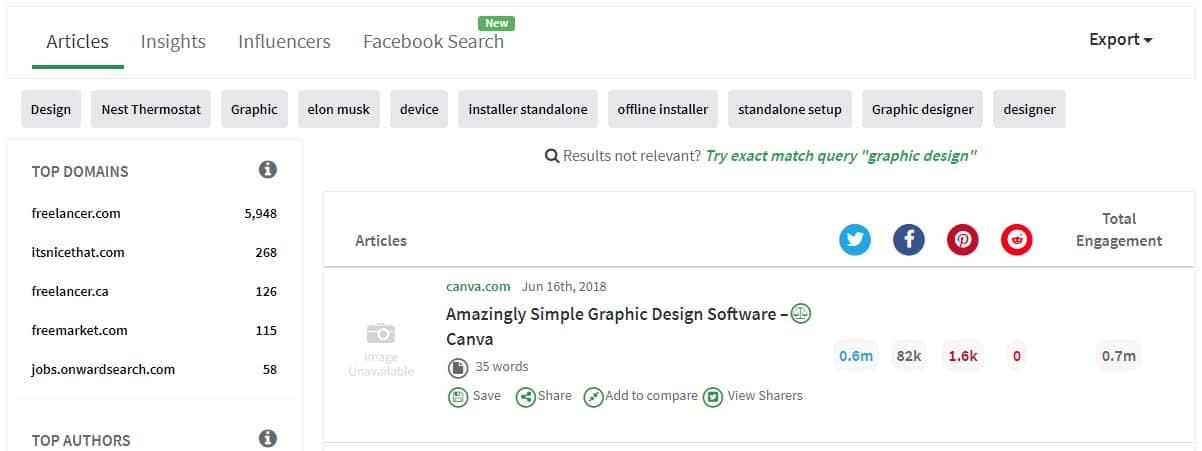Select the Nest Thermostat keyword tag
This screenshot has height=451, width=1202.
[x=151, y=109]
